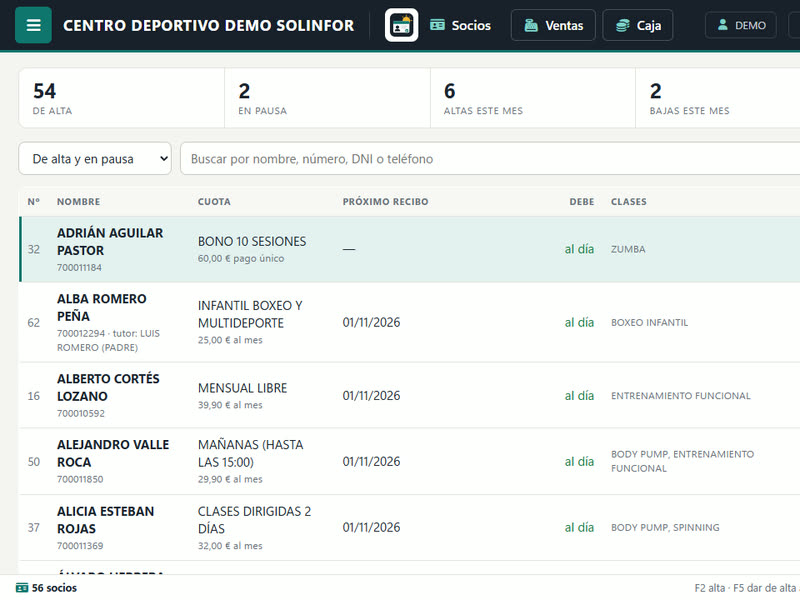Click the ZUMBA class of Adrián Aguilar

pyautogui.click(x=628, y=249)
